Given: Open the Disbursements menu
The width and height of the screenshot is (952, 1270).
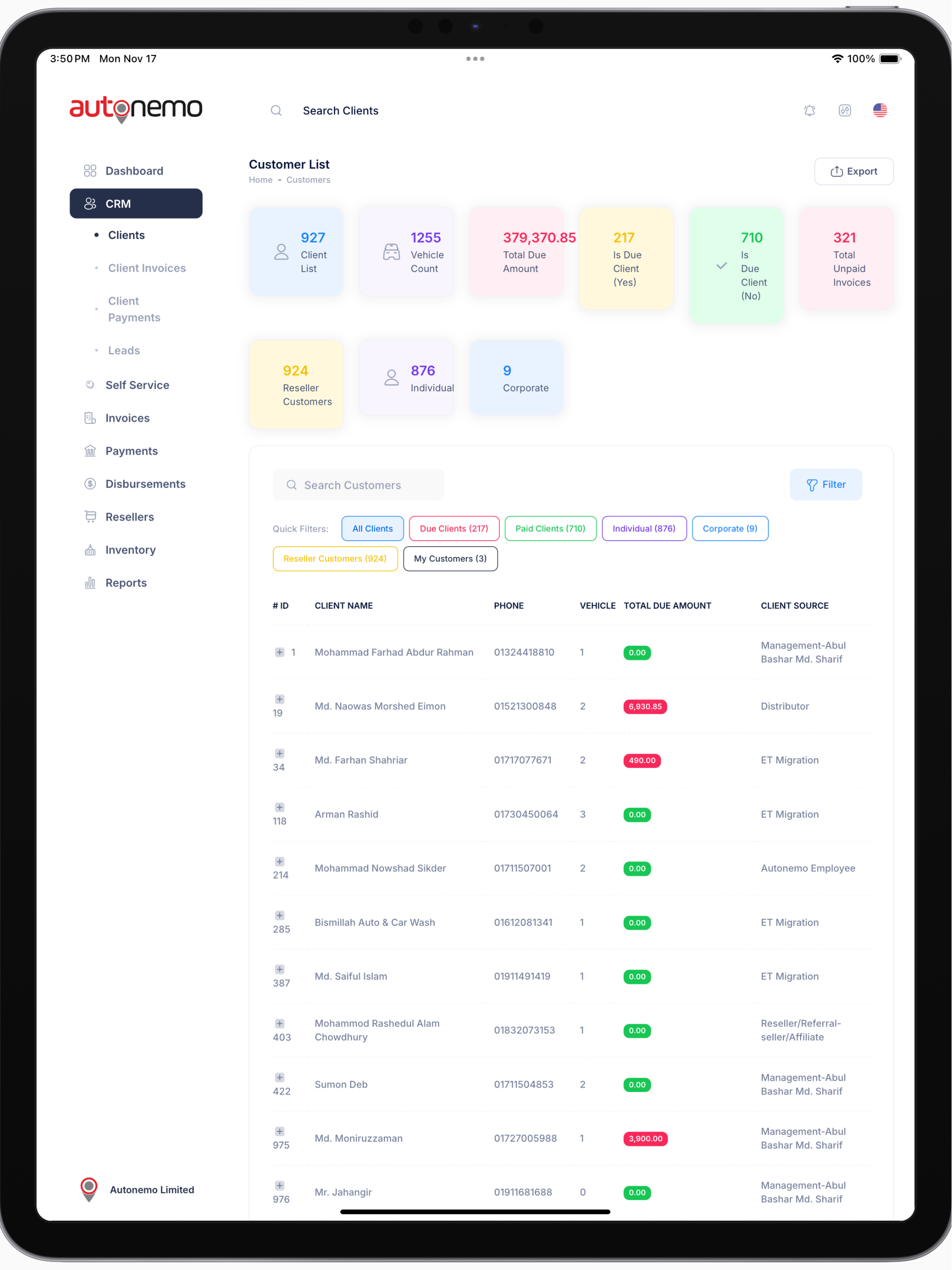Looking at the screenshot, I should click(145, 484).
